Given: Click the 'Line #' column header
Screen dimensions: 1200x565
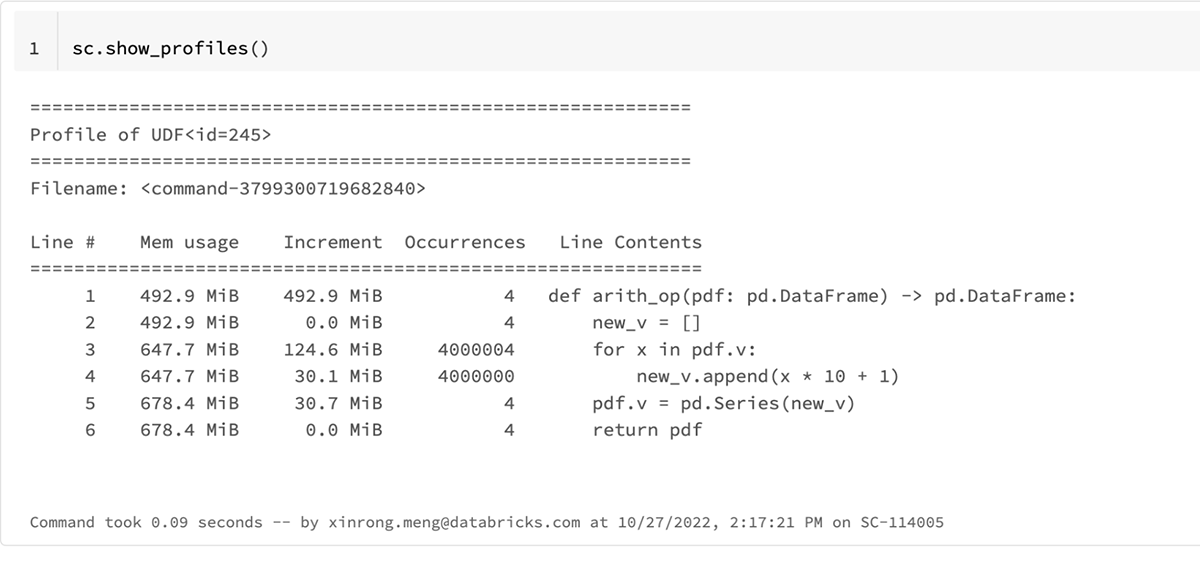Looking at the screenshot, I should point(62,242).
